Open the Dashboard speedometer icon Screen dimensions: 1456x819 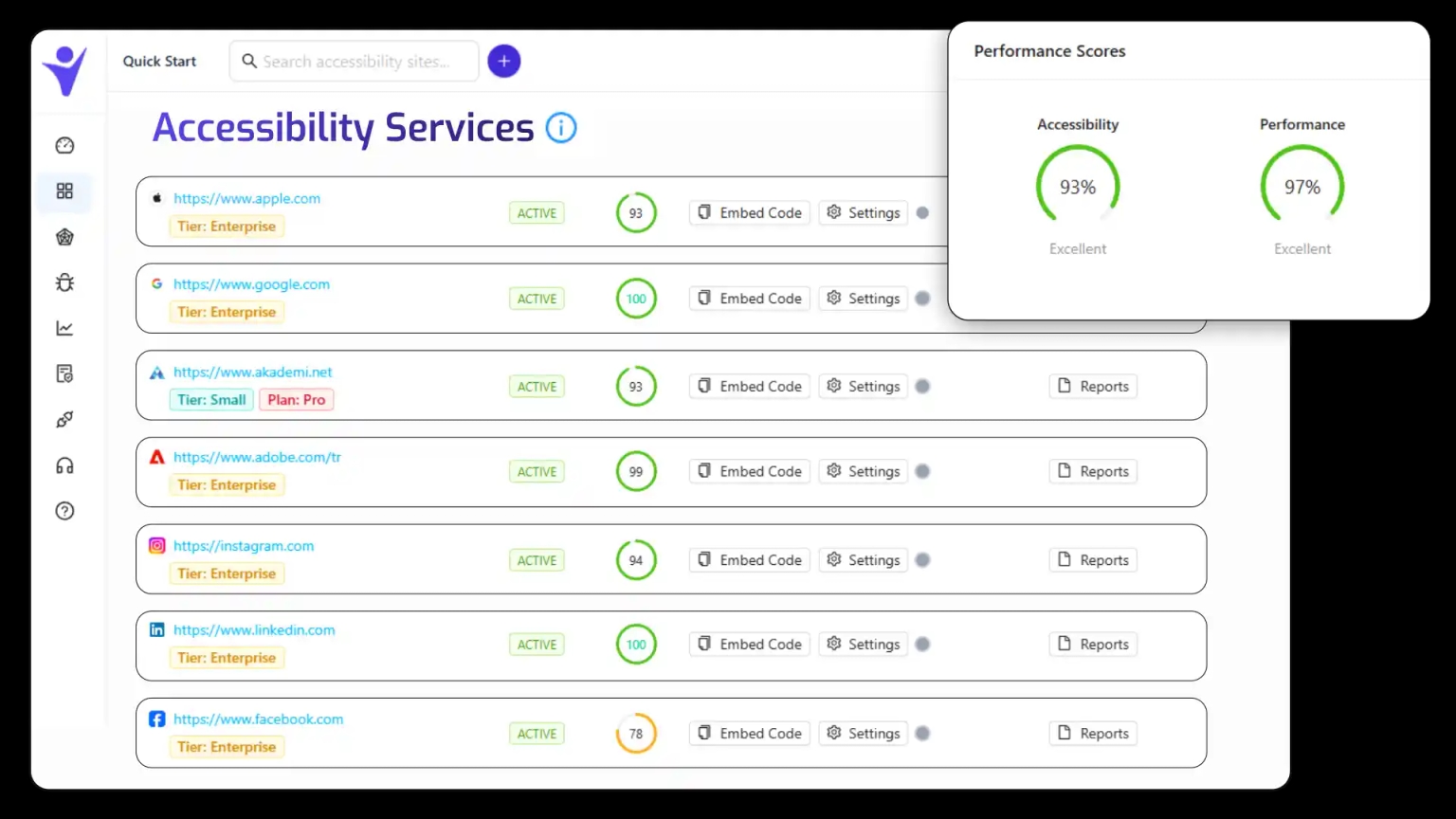(x=64, y=145)
